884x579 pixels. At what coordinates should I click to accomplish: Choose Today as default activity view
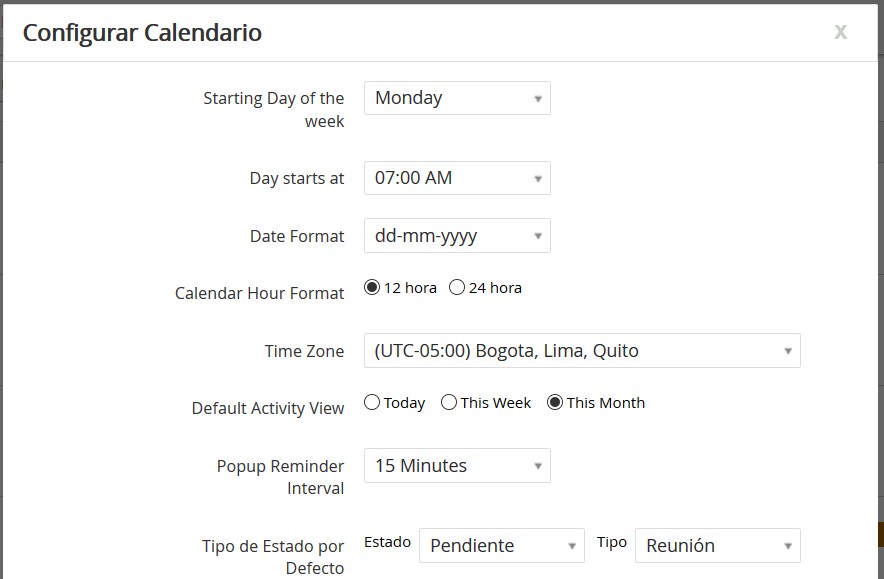(x=372, y=403)
